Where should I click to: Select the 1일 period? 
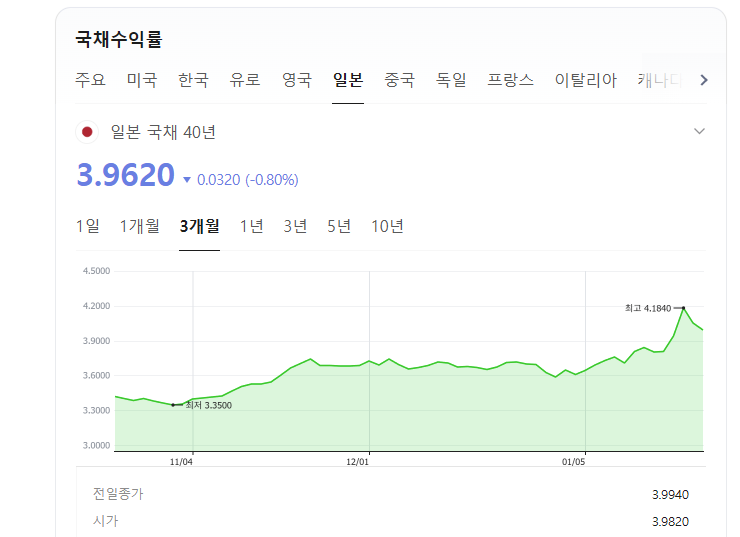coord(88,226)
